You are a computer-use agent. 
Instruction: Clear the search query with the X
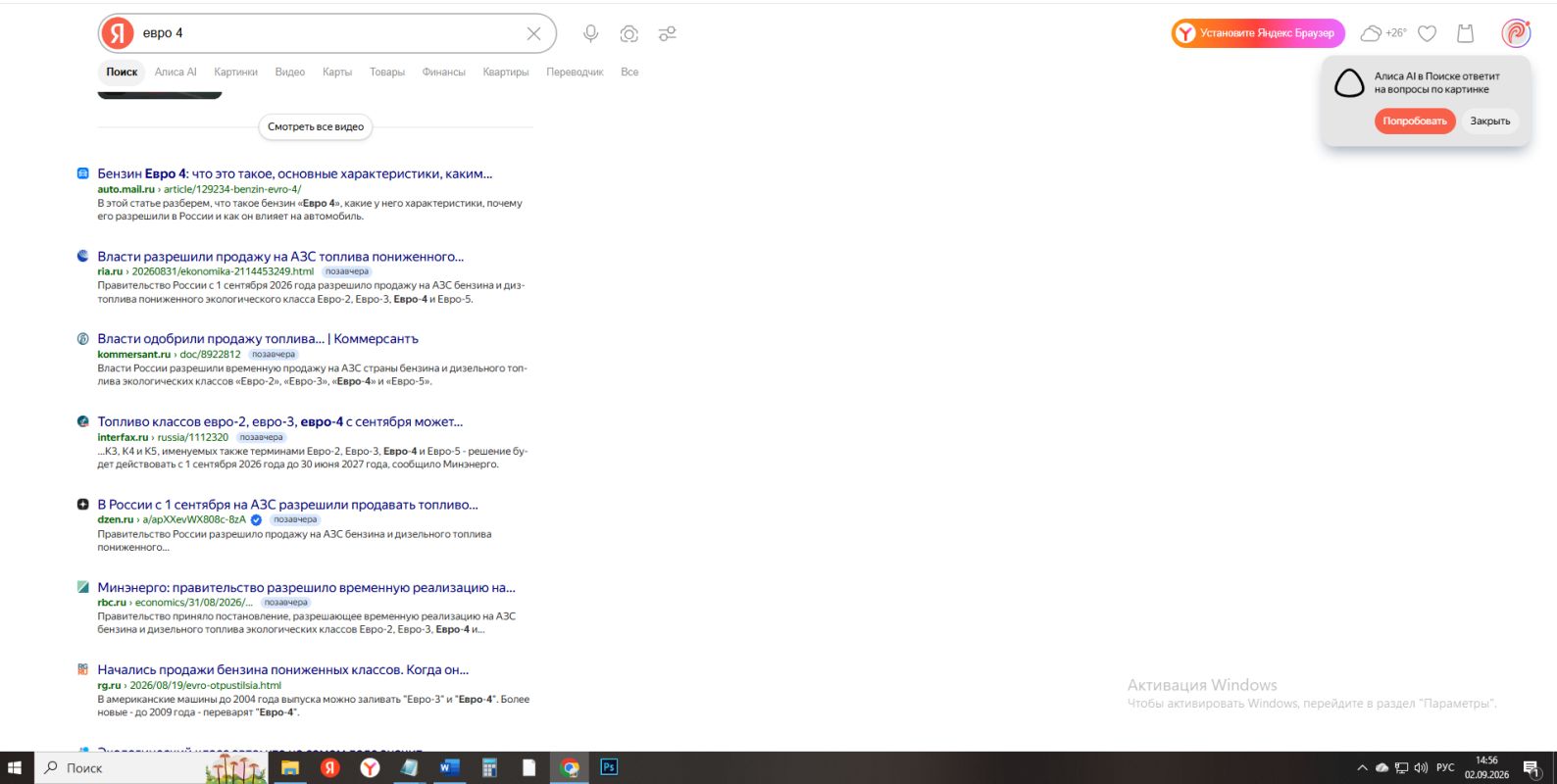(533, 33)
